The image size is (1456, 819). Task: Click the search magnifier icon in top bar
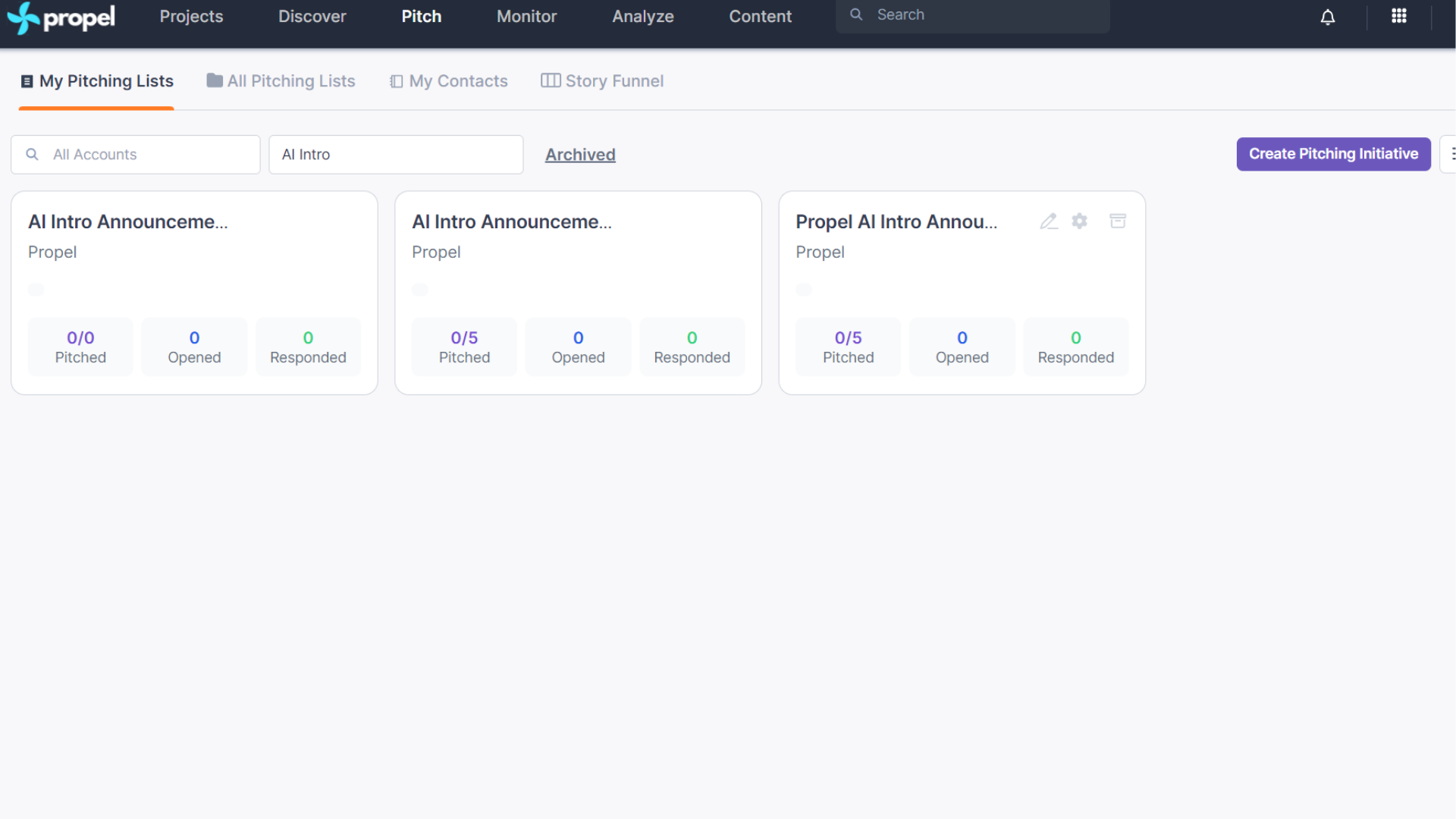click(856, 14)
